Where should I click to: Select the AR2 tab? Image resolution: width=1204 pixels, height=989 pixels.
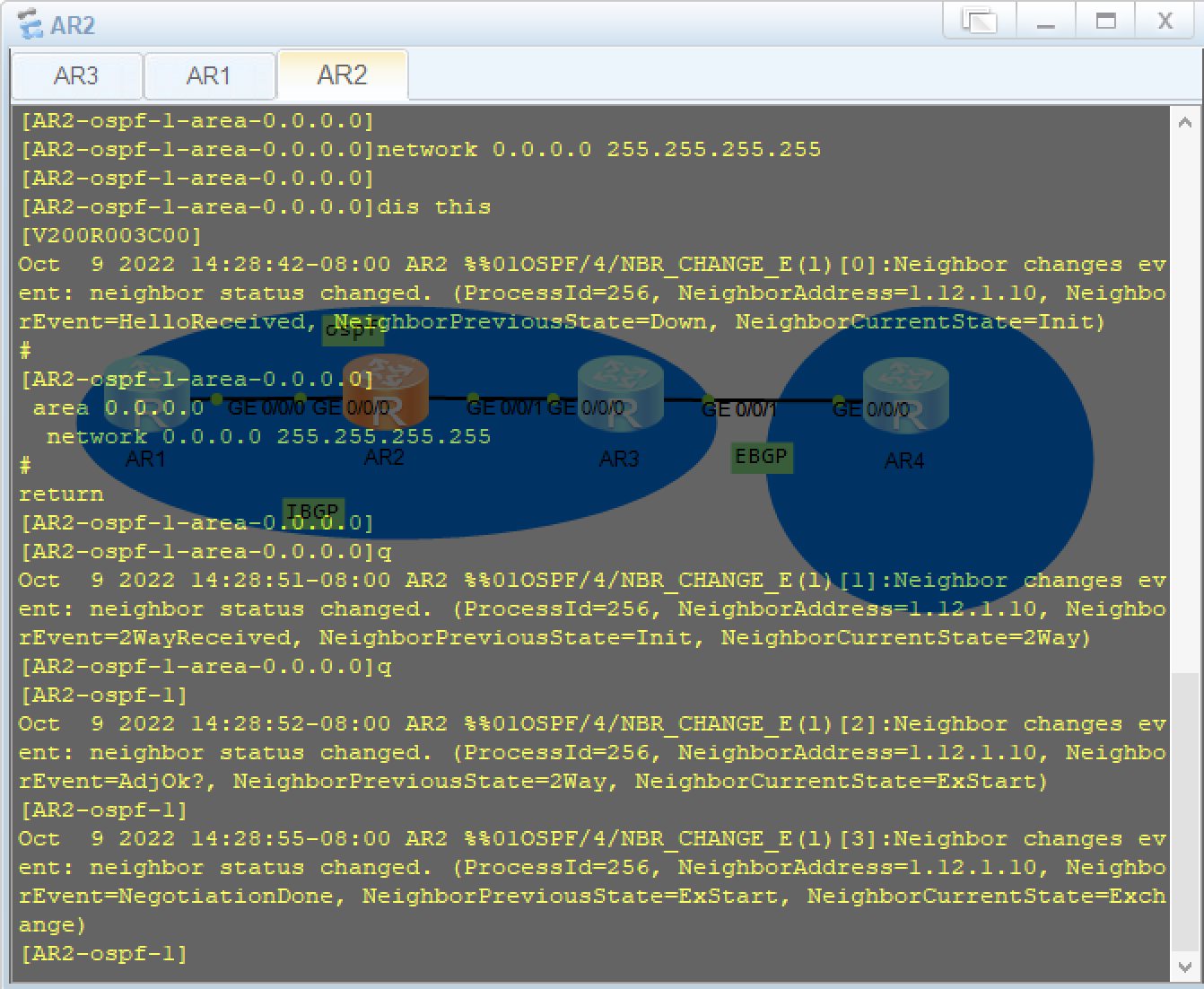tap(343, 74)
